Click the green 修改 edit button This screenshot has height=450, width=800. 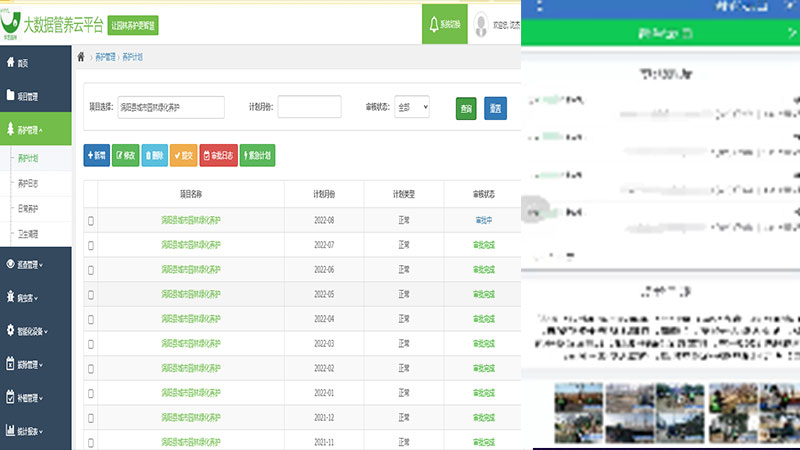[x=125, y=155]
